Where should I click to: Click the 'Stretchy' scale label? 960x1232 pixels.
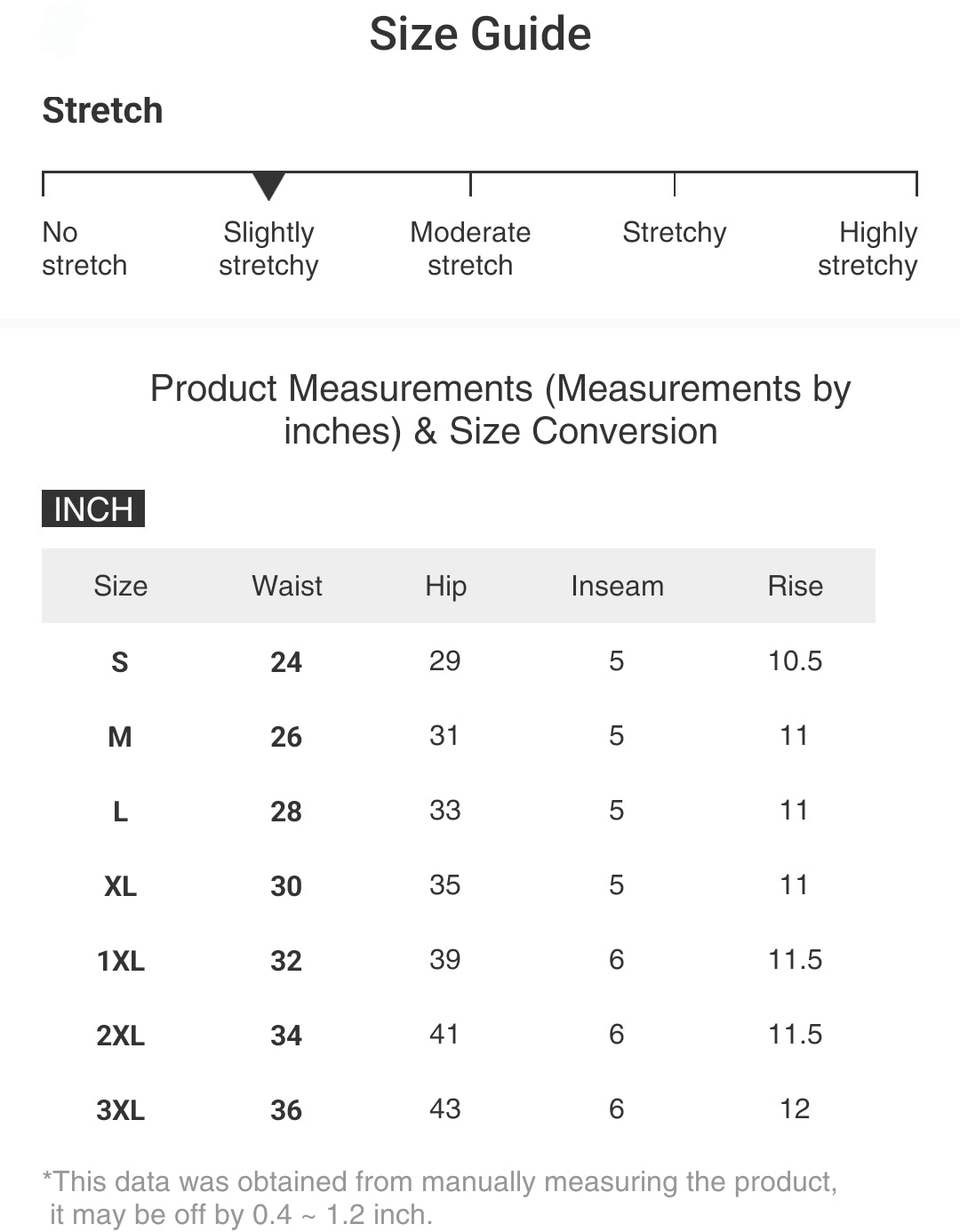[674, 233]
